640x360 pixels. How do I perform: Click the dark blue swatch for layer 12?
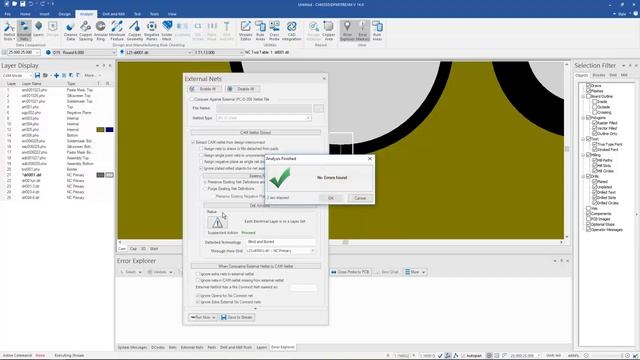coord(109,130)
